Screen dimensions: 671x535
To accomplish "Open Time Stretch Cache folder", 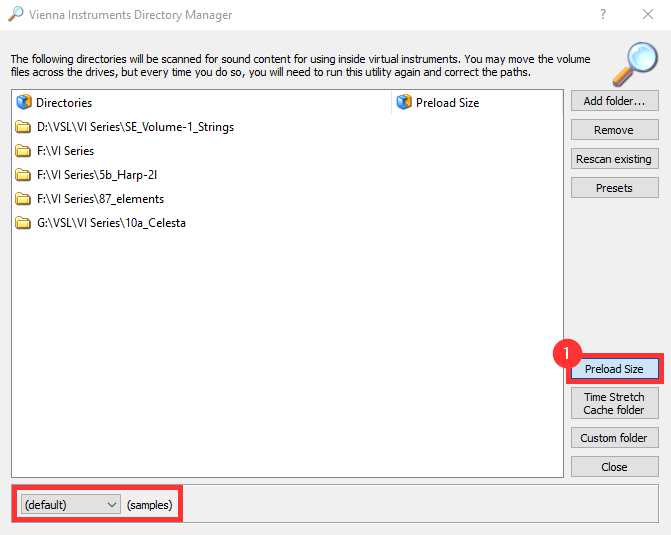I will (x=615, y=403).
